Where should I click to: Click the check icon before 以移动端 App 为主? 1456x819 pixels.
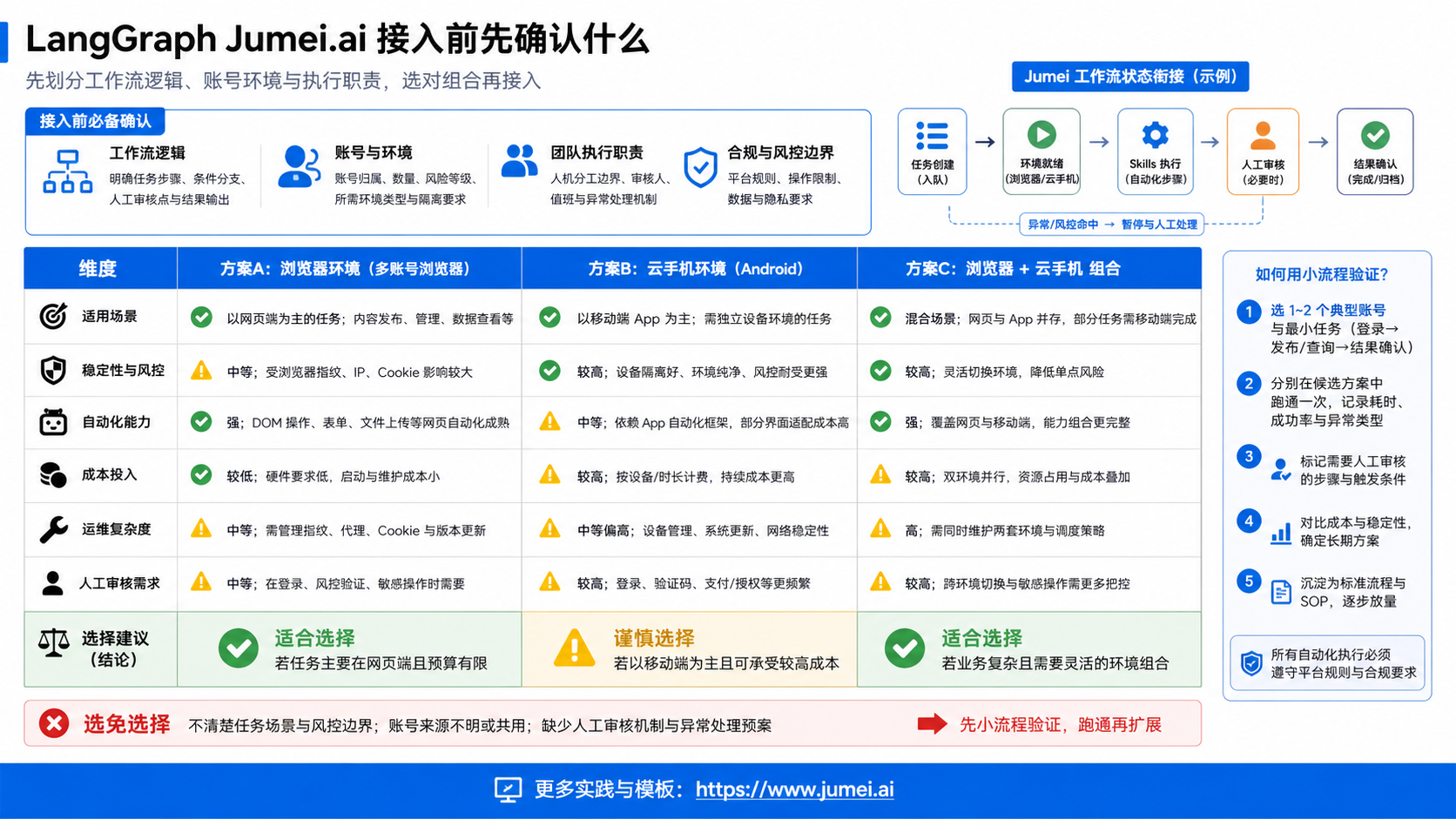coord(549,317)
